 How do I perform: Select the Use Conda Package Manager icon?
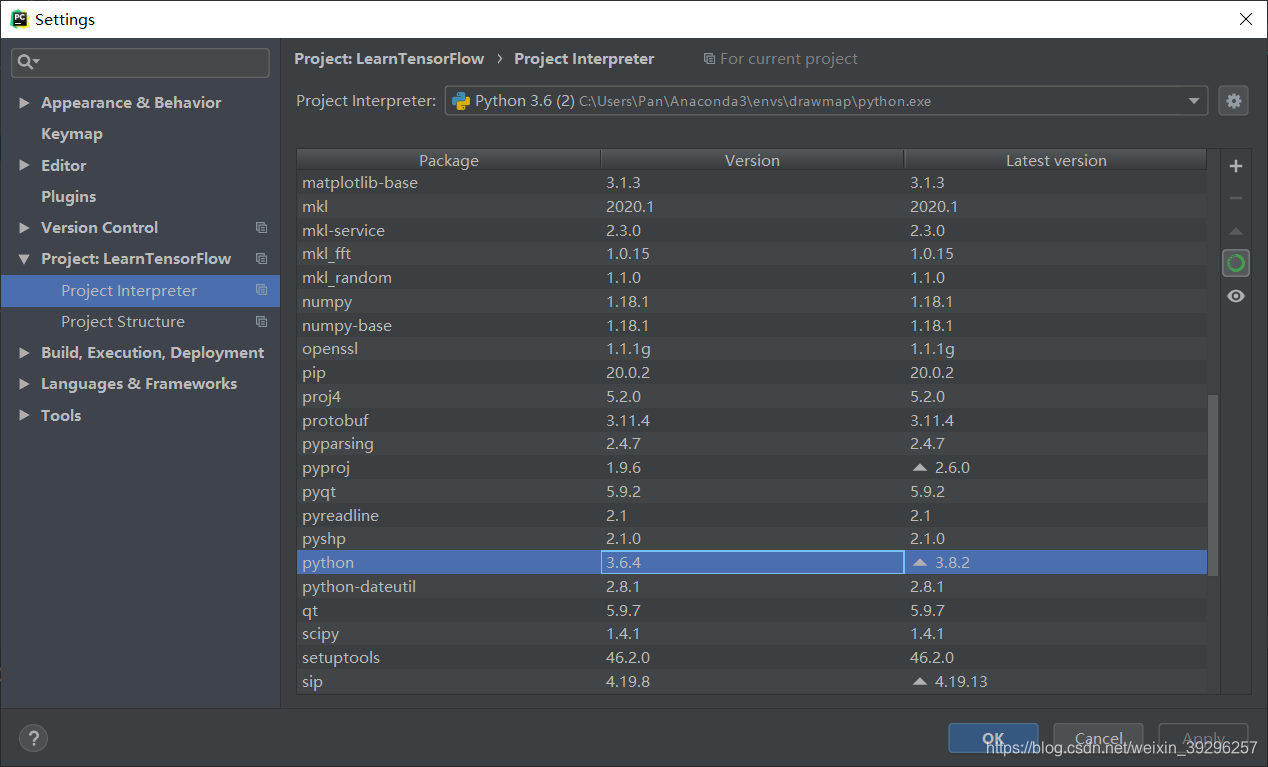(1236, 262)
